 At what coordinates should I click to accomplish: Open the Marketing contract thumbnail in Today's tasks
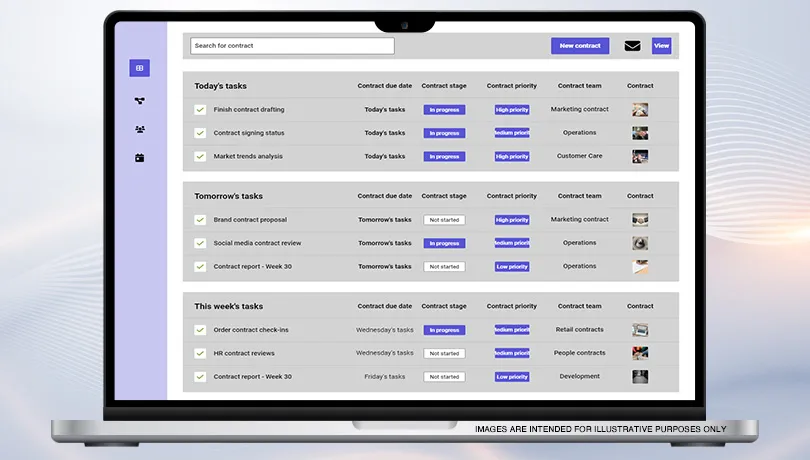[x=640, y=110]
